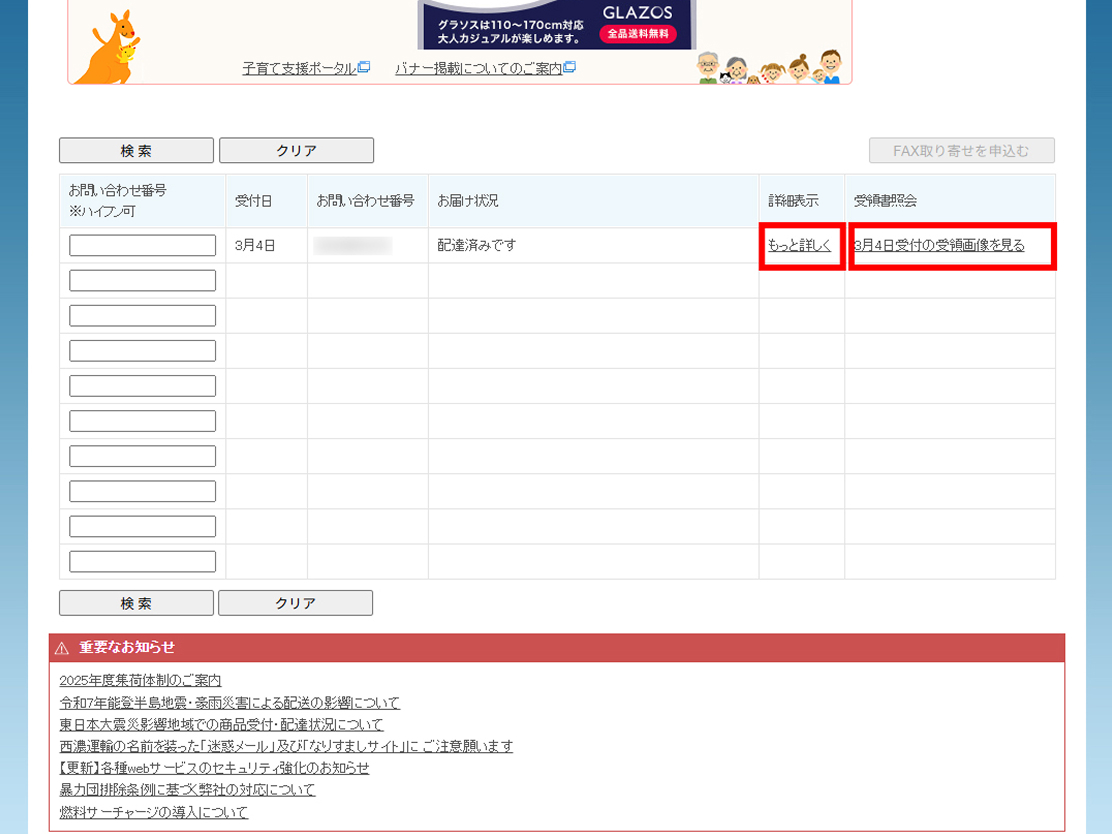Image resolution: width=1112 pixels, height=834 pixels.
Task: Click the bottom 検索 button below the table
Action: coord(136,603)
